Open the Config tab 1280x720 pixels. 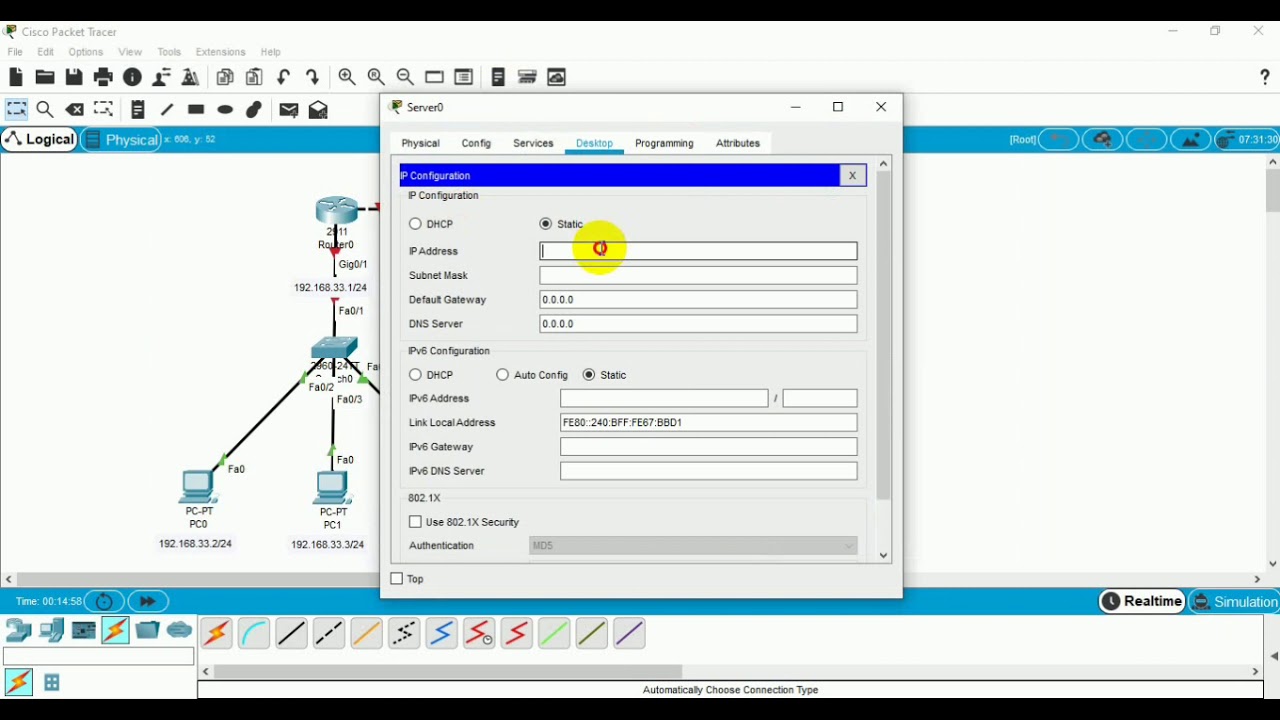click(x=476, y=143)
